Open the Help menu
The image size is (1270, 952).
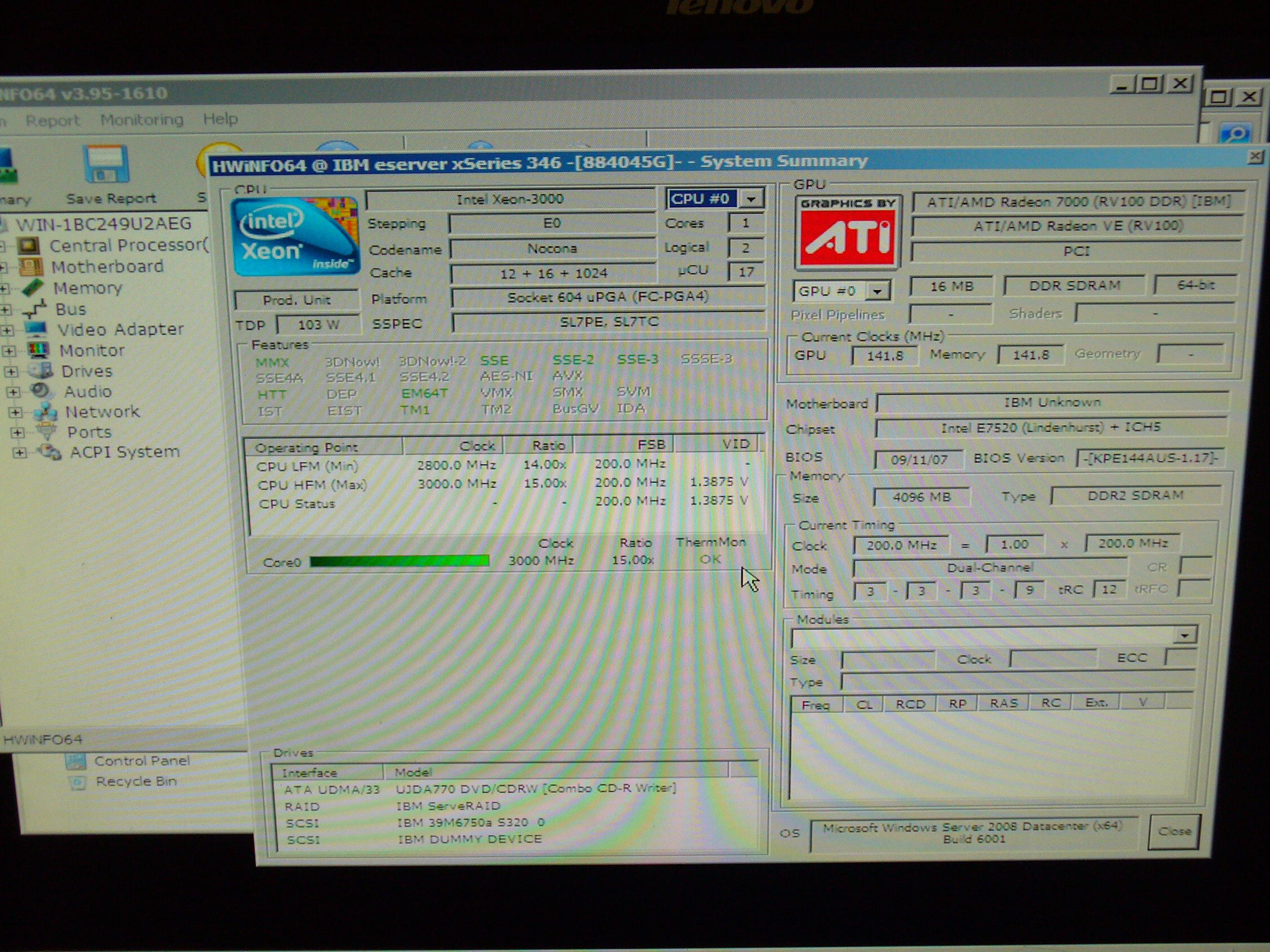pyautogui.click(x=220, y=119)
